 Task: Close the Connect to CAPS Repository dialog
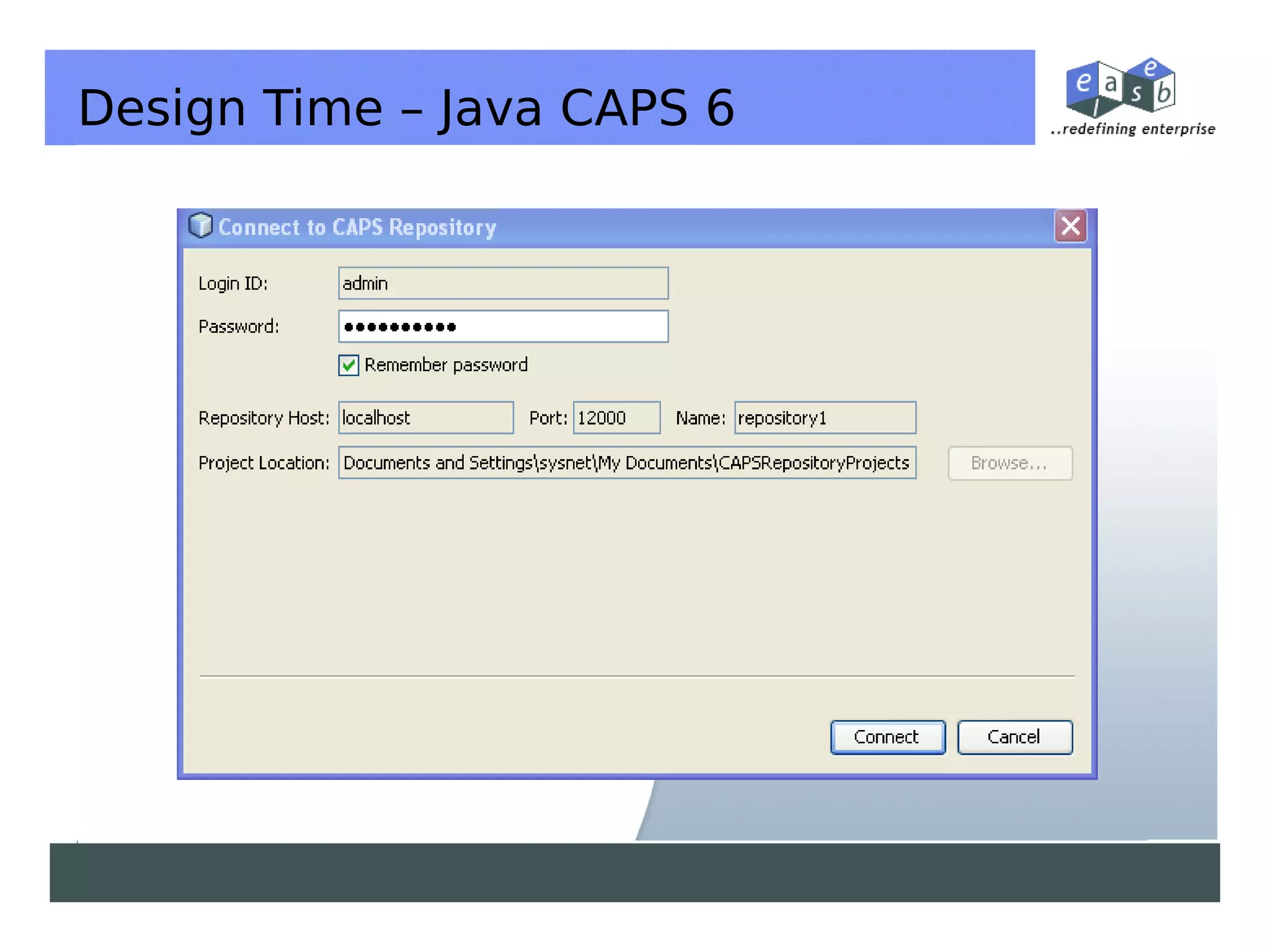coord(1070,226)
